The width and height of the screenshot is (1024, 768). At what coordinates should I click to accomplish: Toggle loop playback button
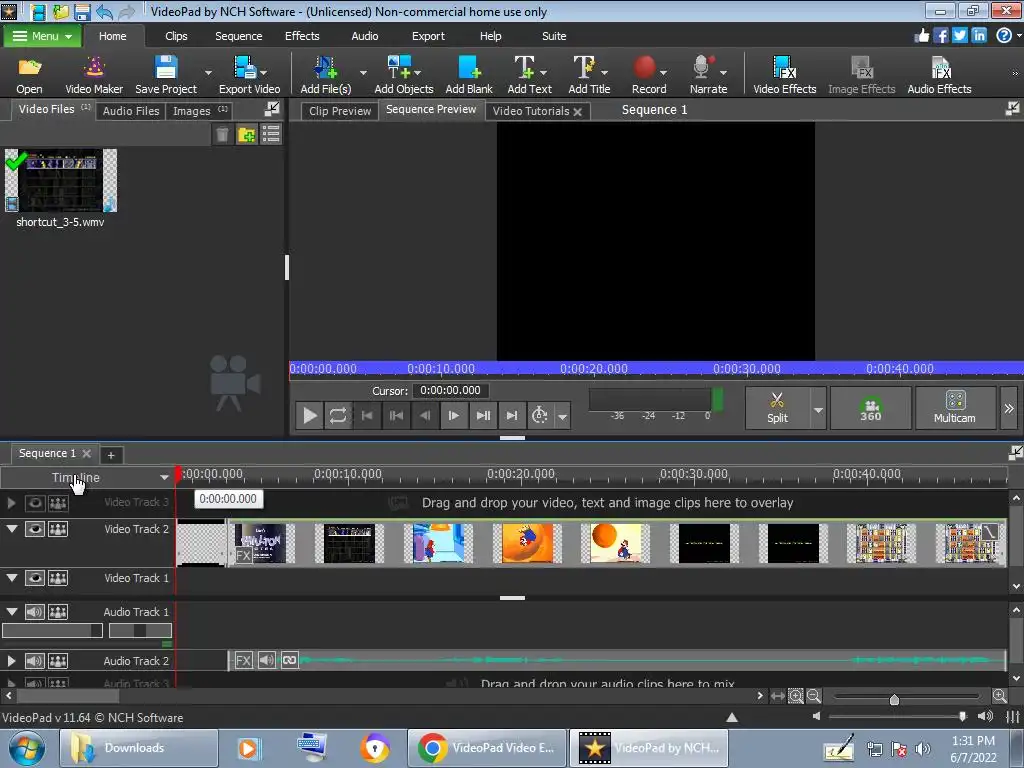click(x=338, y=415)
